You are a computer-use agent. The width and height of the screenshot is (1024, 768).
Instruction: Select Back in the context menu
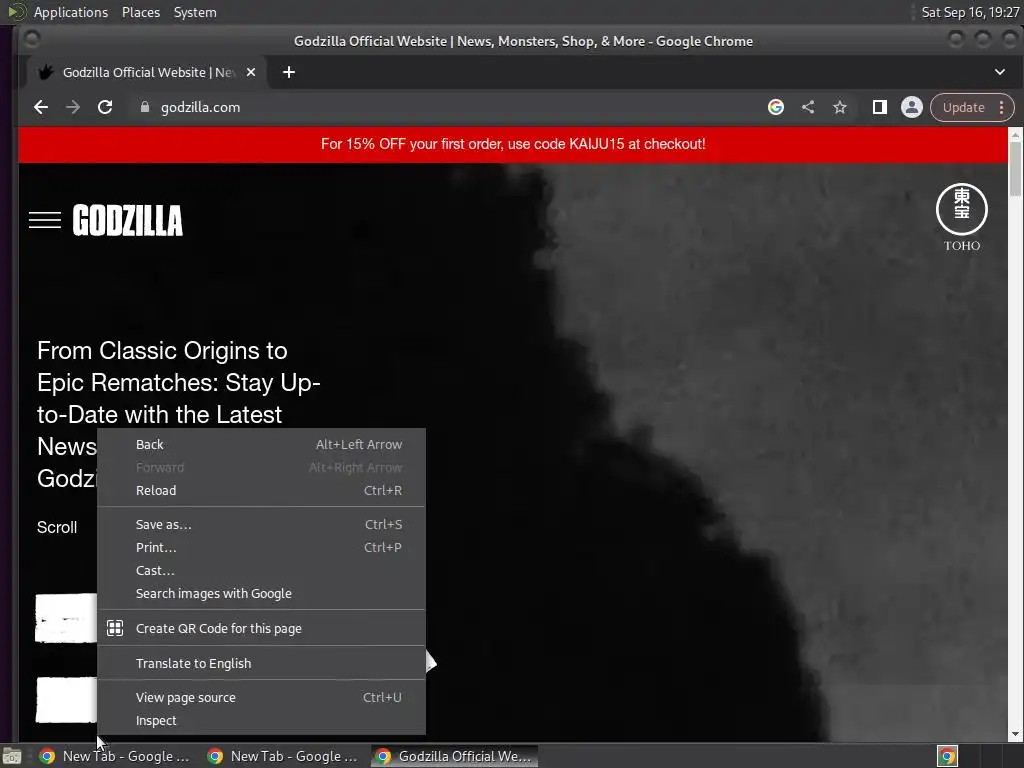(261, 444)
